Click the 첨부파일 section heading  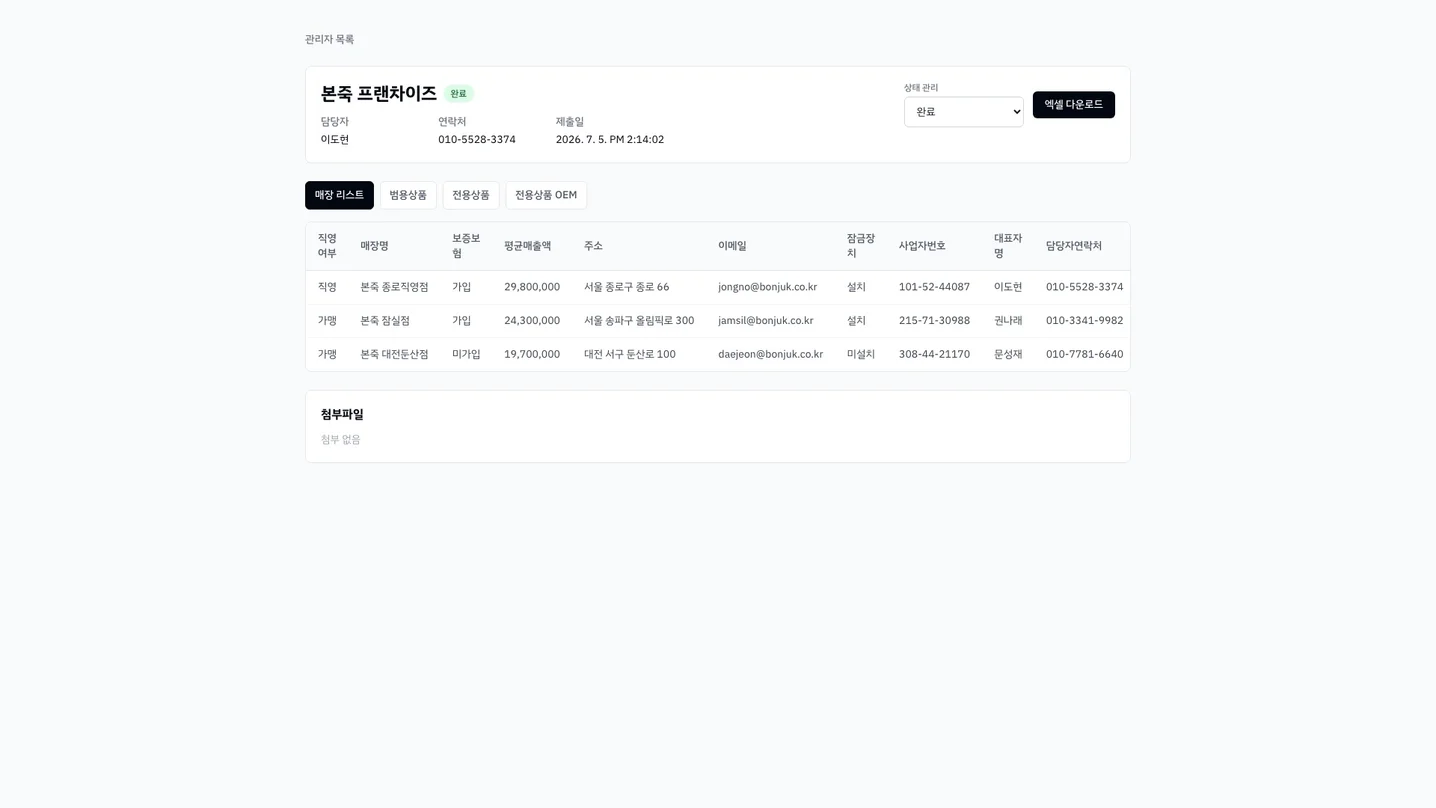pyautogui.click(x=342, y=415)
